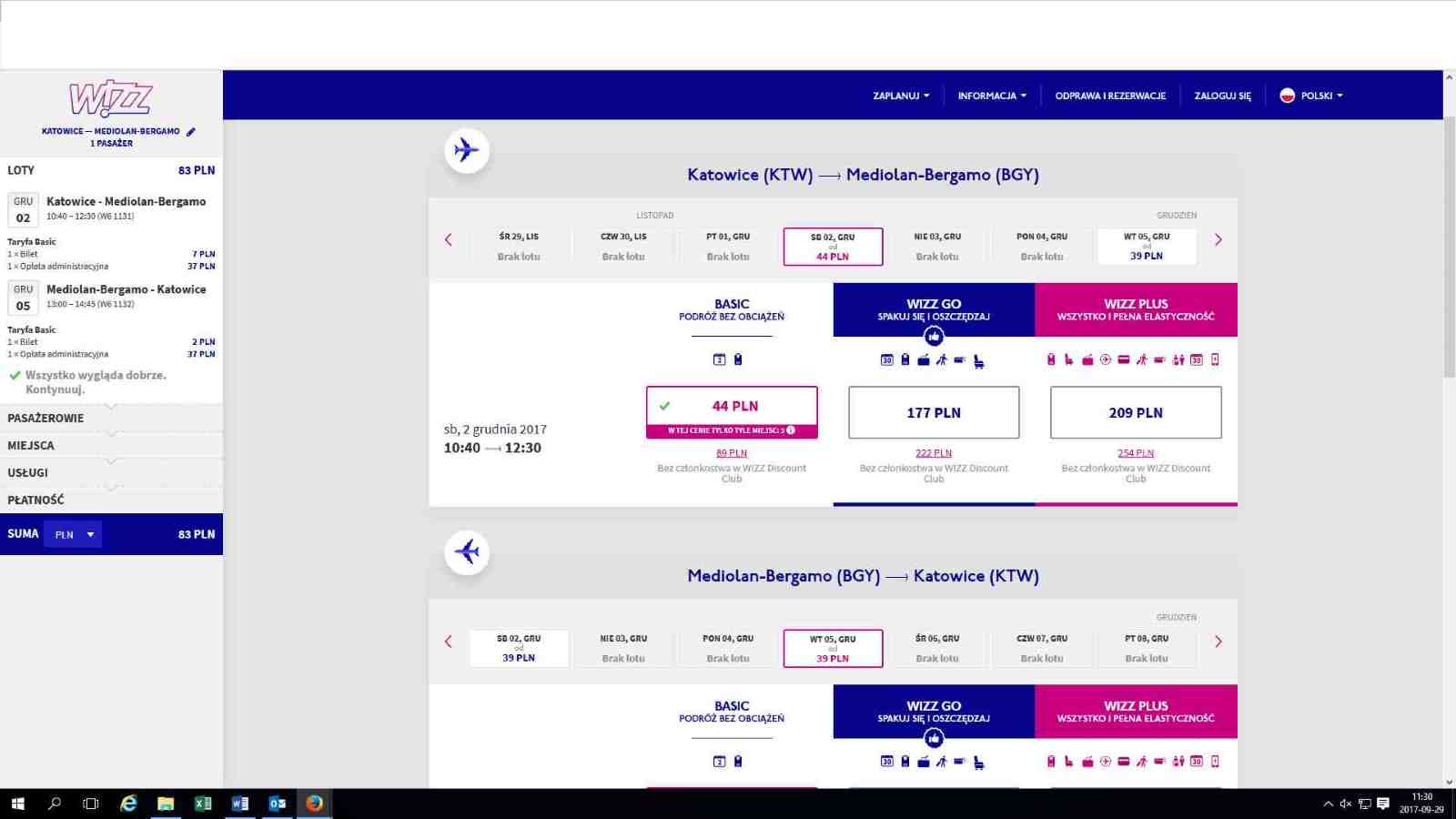
Task: Expand the PŁATNOŚĆ section
Action: [x=111, y=500]
